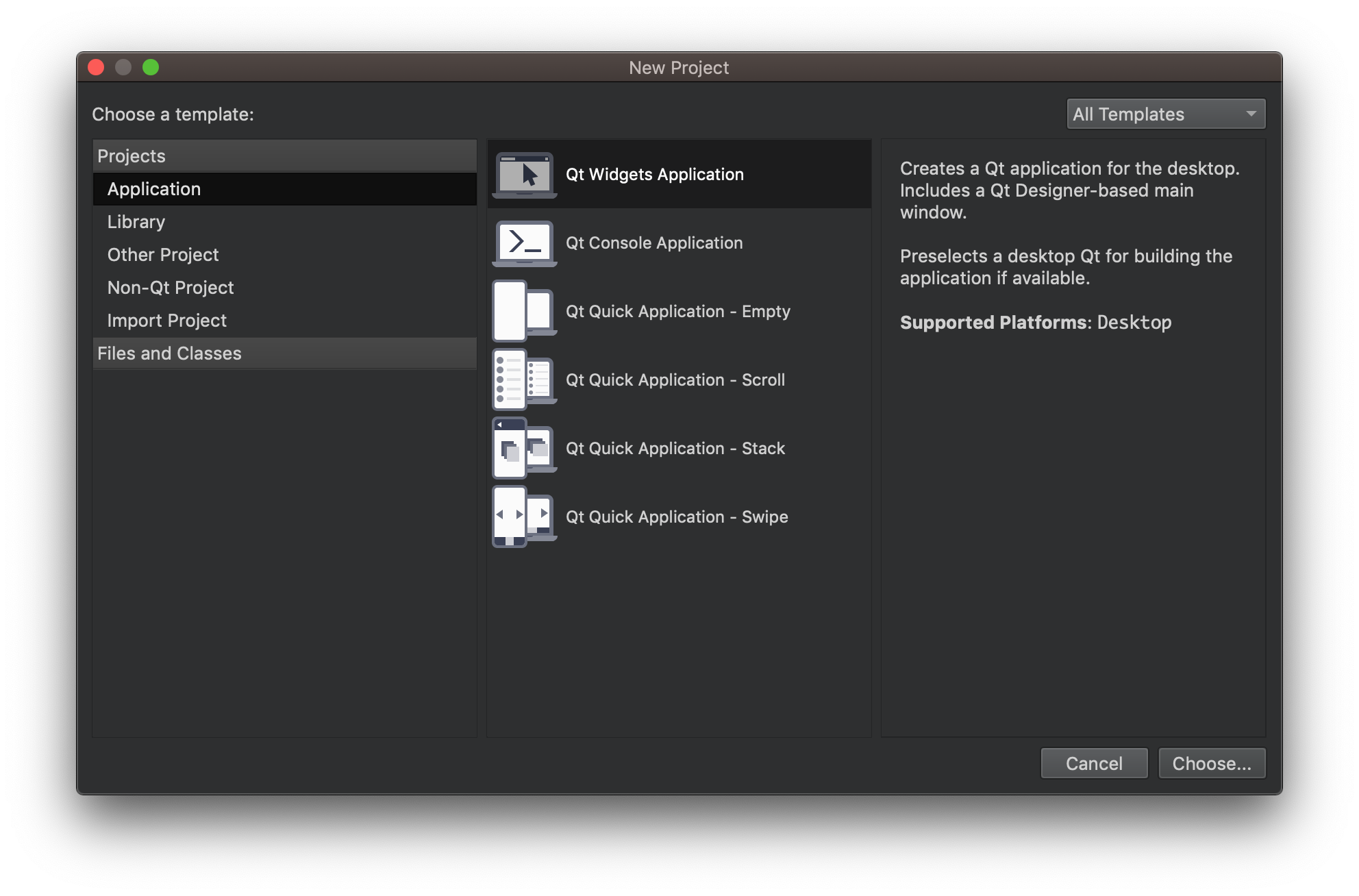1359x896 pixels.
Task: Click the Choose... button
Action: coord(1211,763)
